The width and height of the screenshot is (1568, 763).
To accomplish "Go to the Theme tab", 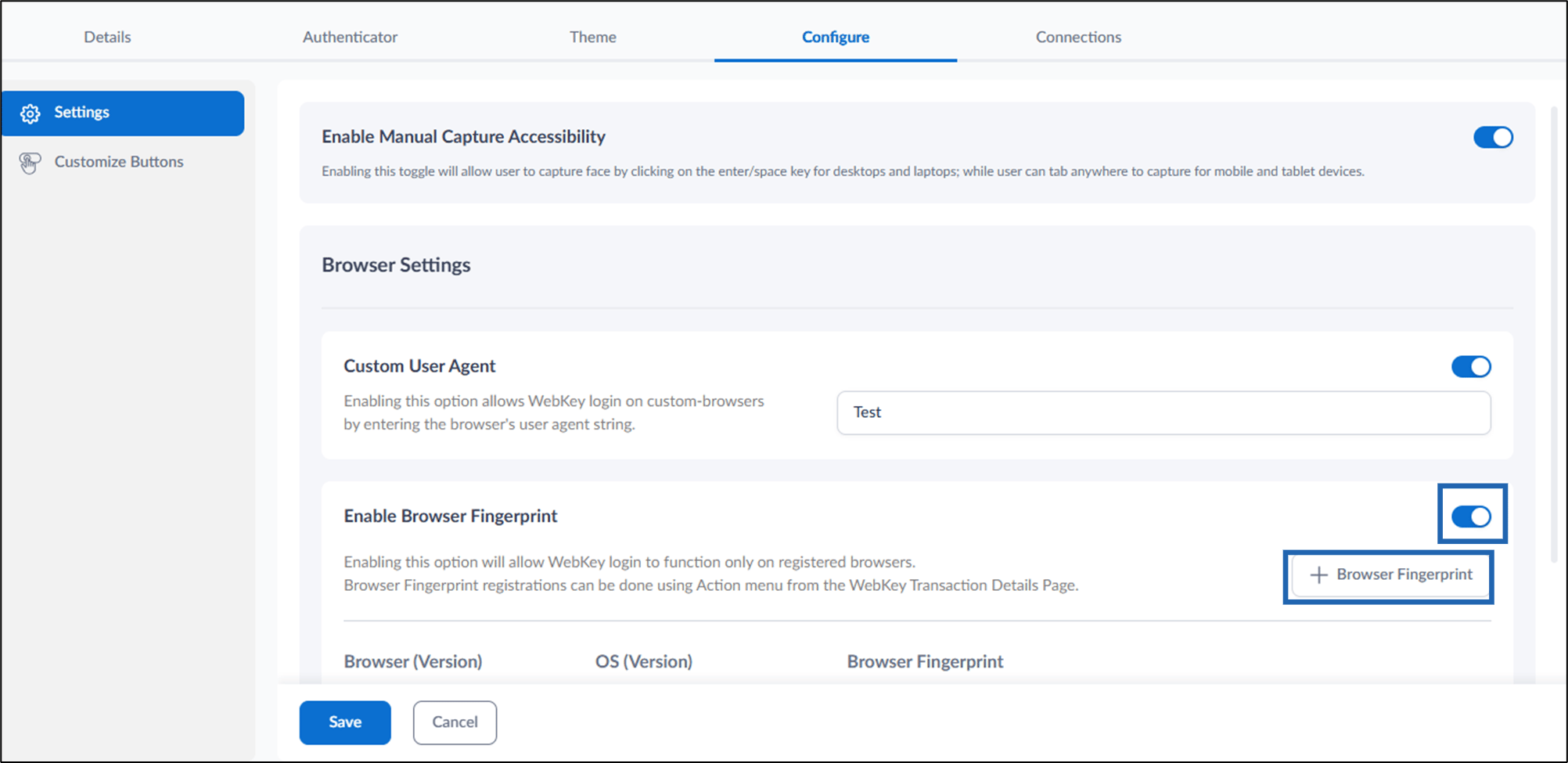I will [x=592, y=37].
